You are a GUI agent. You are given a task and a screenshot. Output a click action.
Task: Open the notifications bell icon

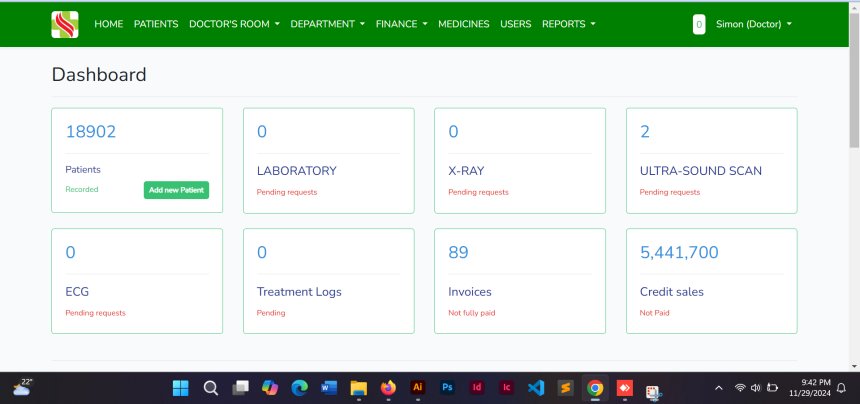[x=841, y=388]
